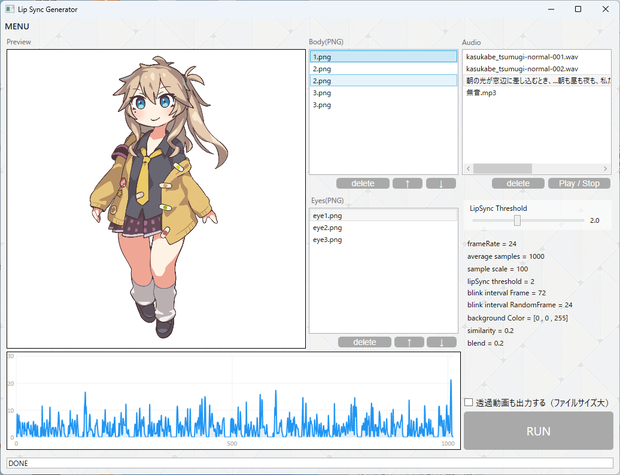Click the blend = 0.2 text
The width and height of the screenshot is (620, 475).
click(485, 343)
